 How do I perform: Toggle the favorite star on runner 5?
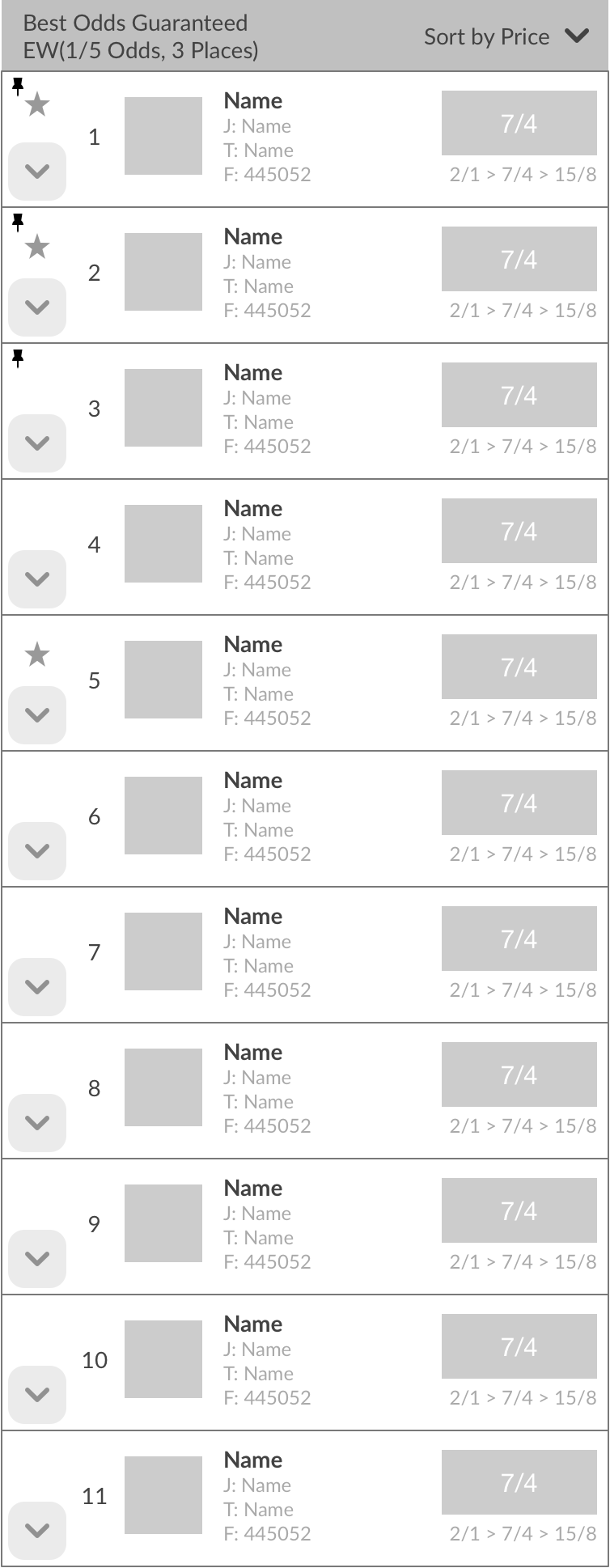[x=37, y=655]
